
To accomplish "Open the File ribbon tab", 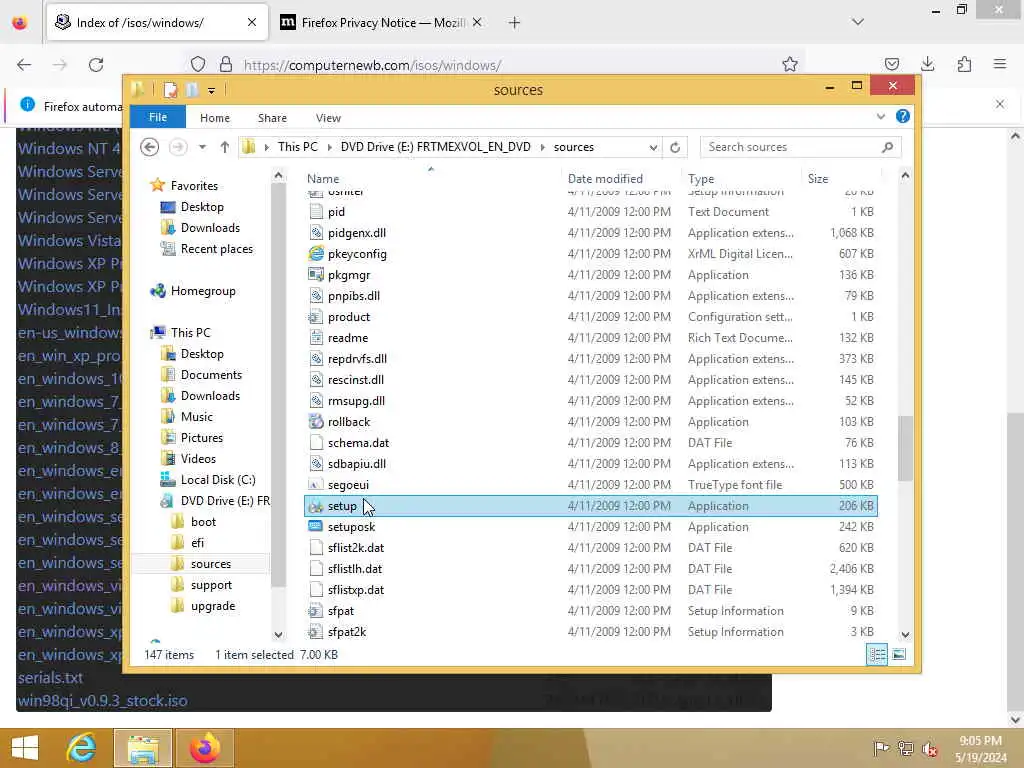I will click(158, 118).
